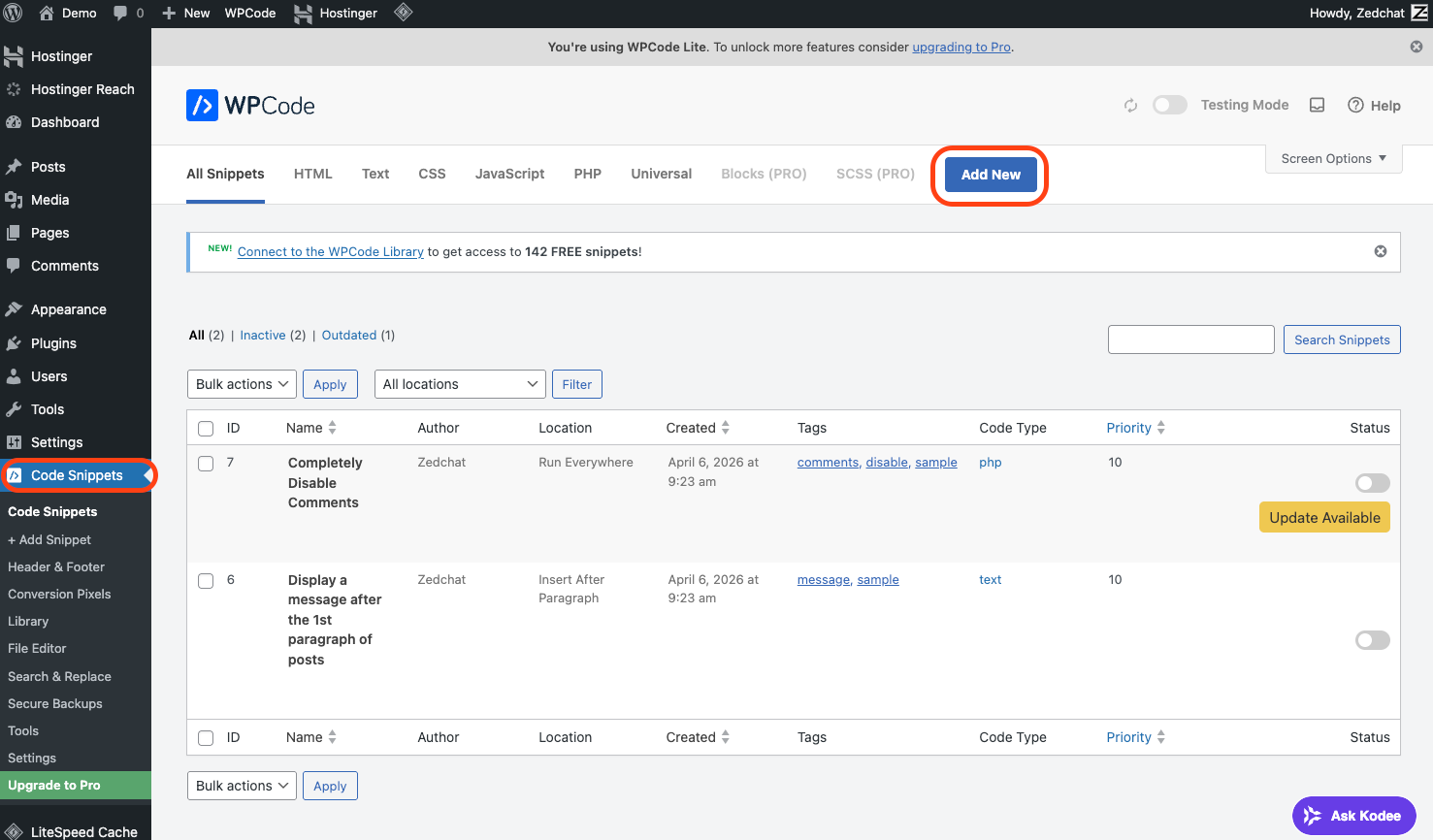Open the Bulk actions dropdown
The image size is (1433, 840).
pos(241,383)
